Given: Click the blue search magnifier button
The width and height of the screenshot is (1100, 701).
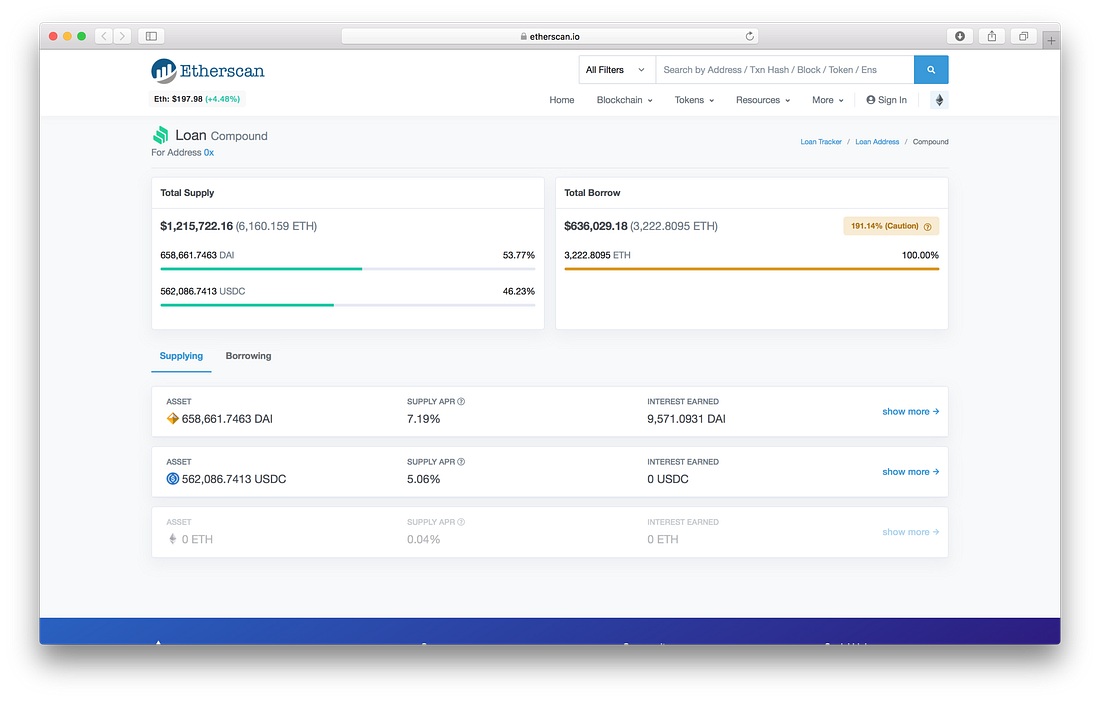Looking at the screenshot, I should (x=931, y=69).
